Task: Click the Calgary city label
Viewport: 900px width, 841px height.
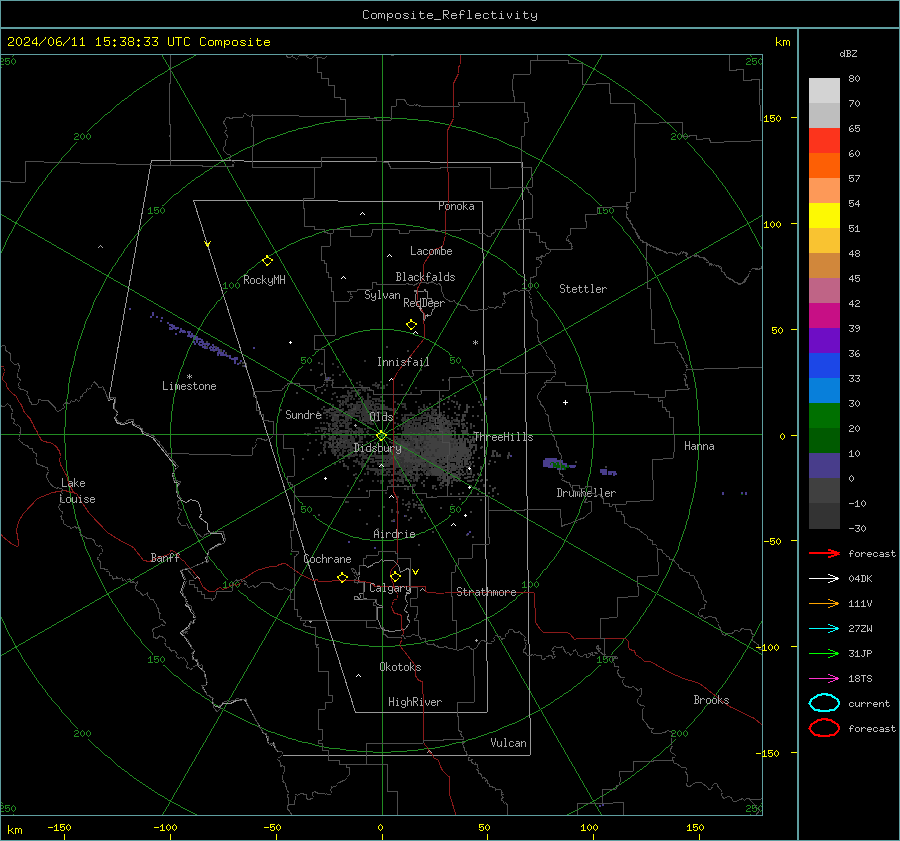Action: [x=390, y=588]
